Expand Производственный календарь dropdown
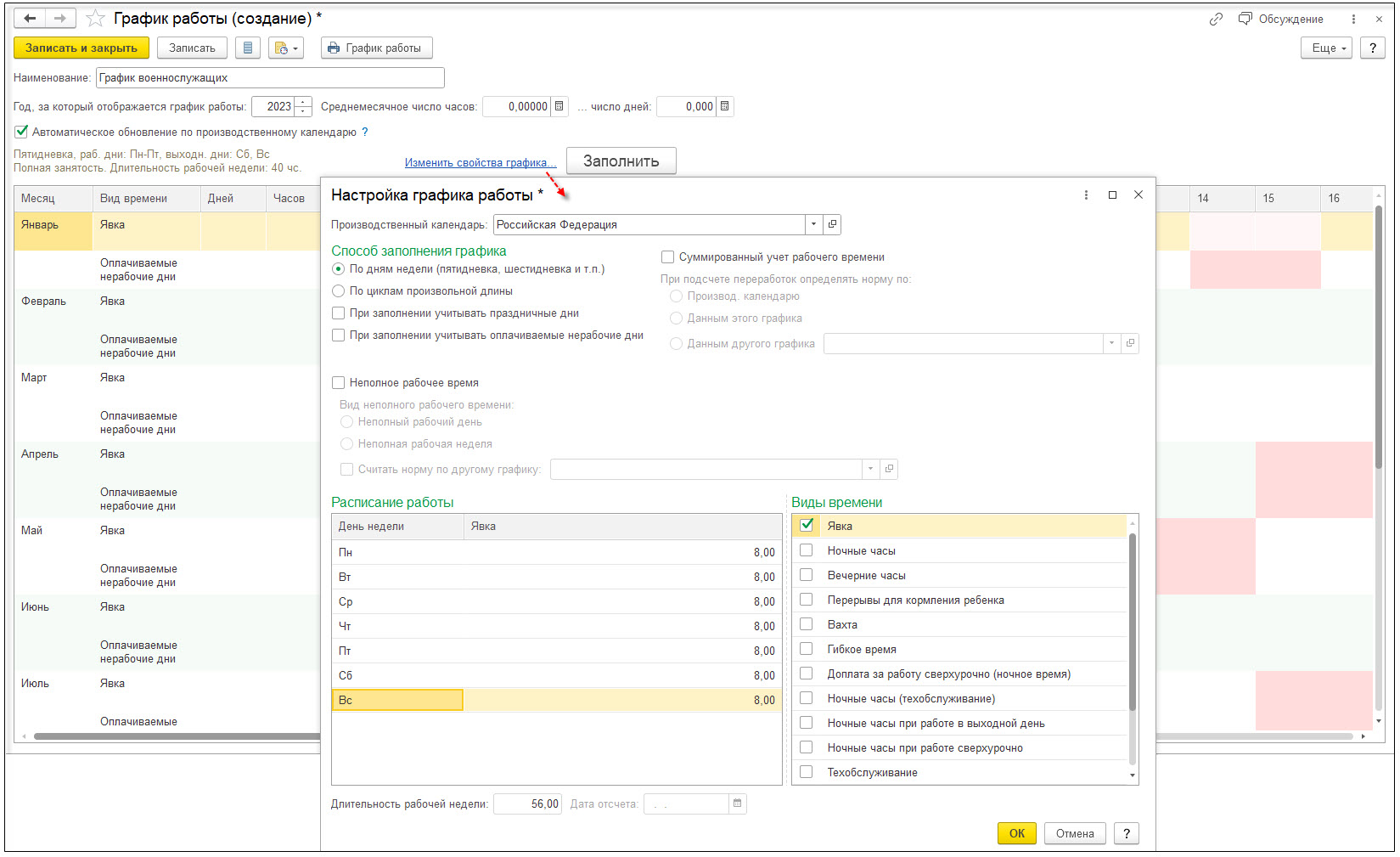This screenshot has width=1400, height=857. point(813,224)
